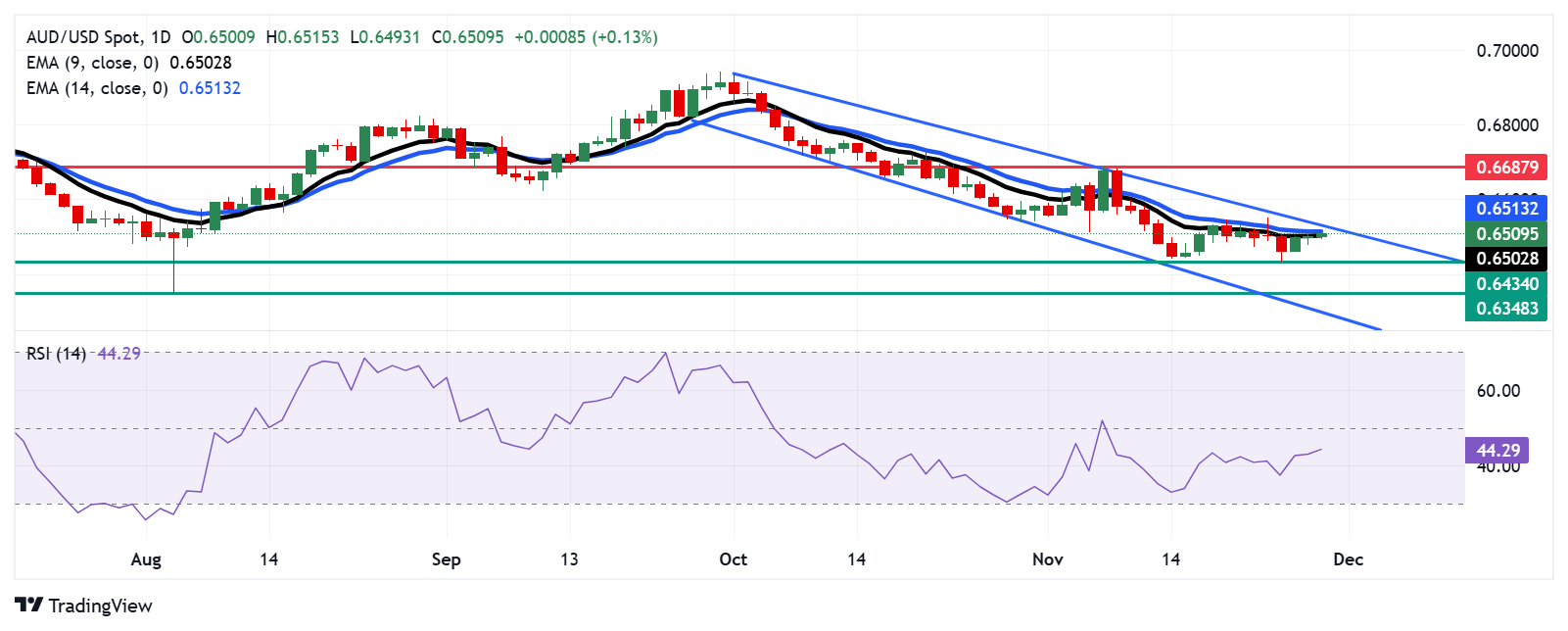Screen dimensions: 1568x631
Task: Select the EMA 9 indicator legend
Action: click(92, 63)
